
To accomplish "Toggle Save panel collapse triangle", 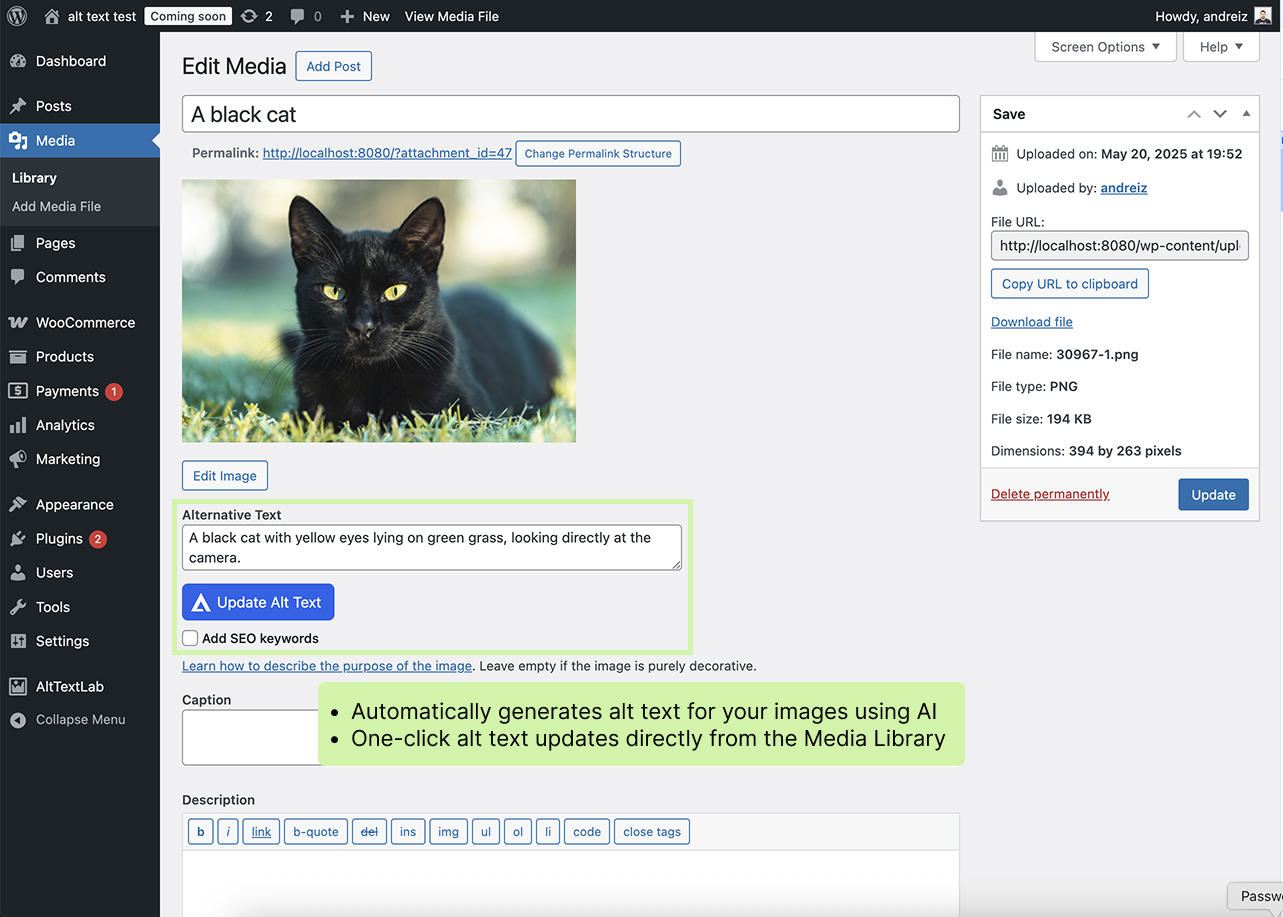I will (x=1246, y=114).
